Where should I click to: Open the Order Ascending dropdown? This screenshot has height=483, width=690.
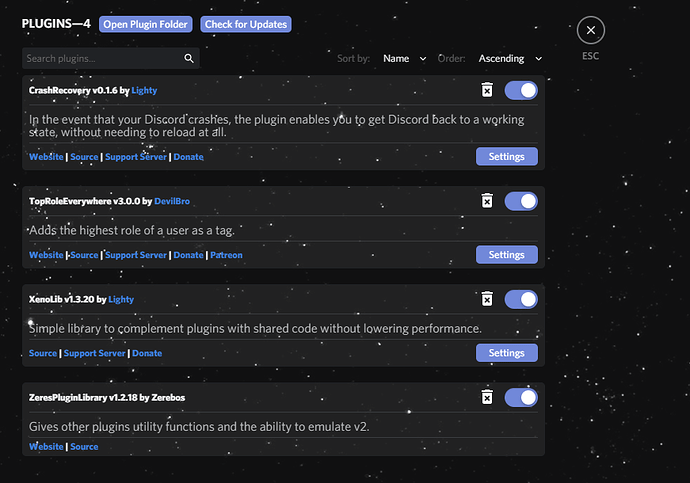(510, 59)
